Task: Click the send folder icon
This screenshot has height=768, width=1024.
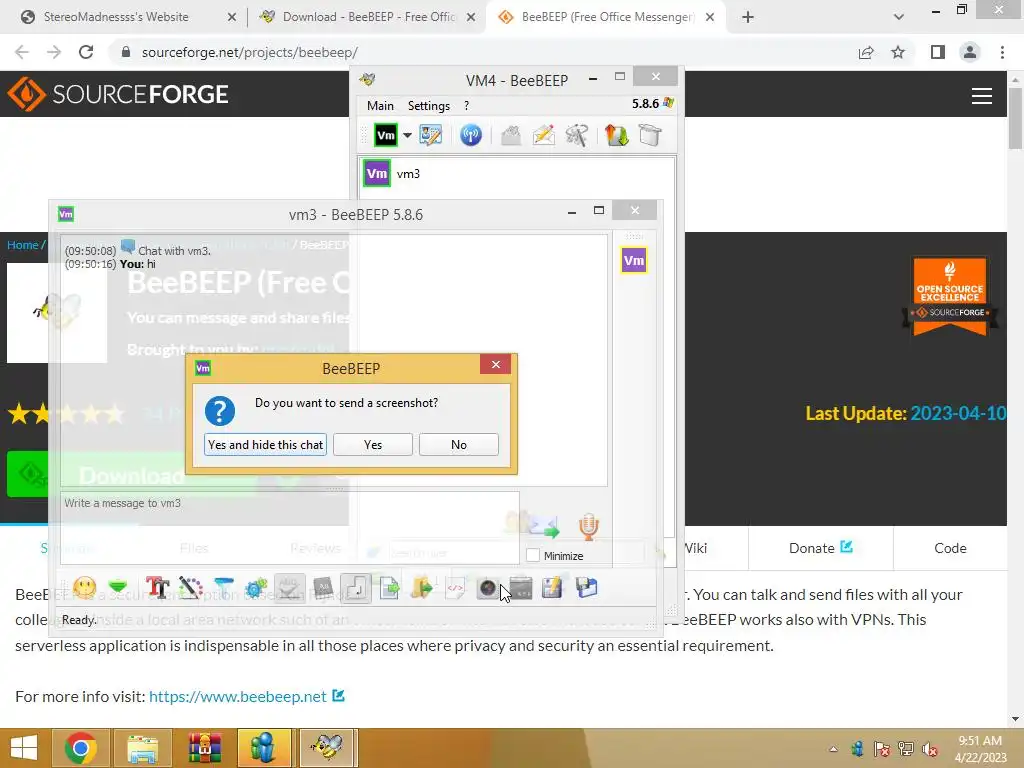Action: [x=422, y=588]
